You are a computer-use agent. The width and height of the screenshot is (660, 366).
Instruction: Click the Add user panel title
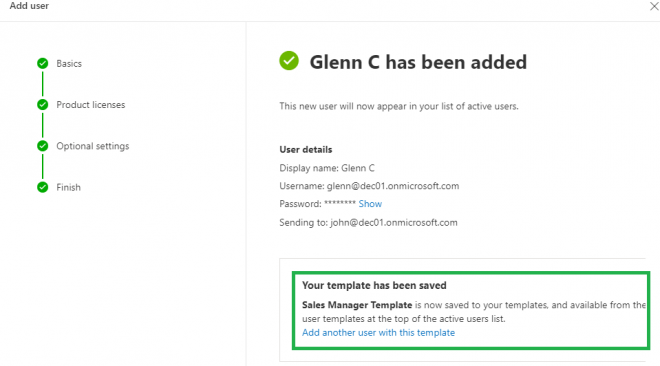tap(29, 6)
